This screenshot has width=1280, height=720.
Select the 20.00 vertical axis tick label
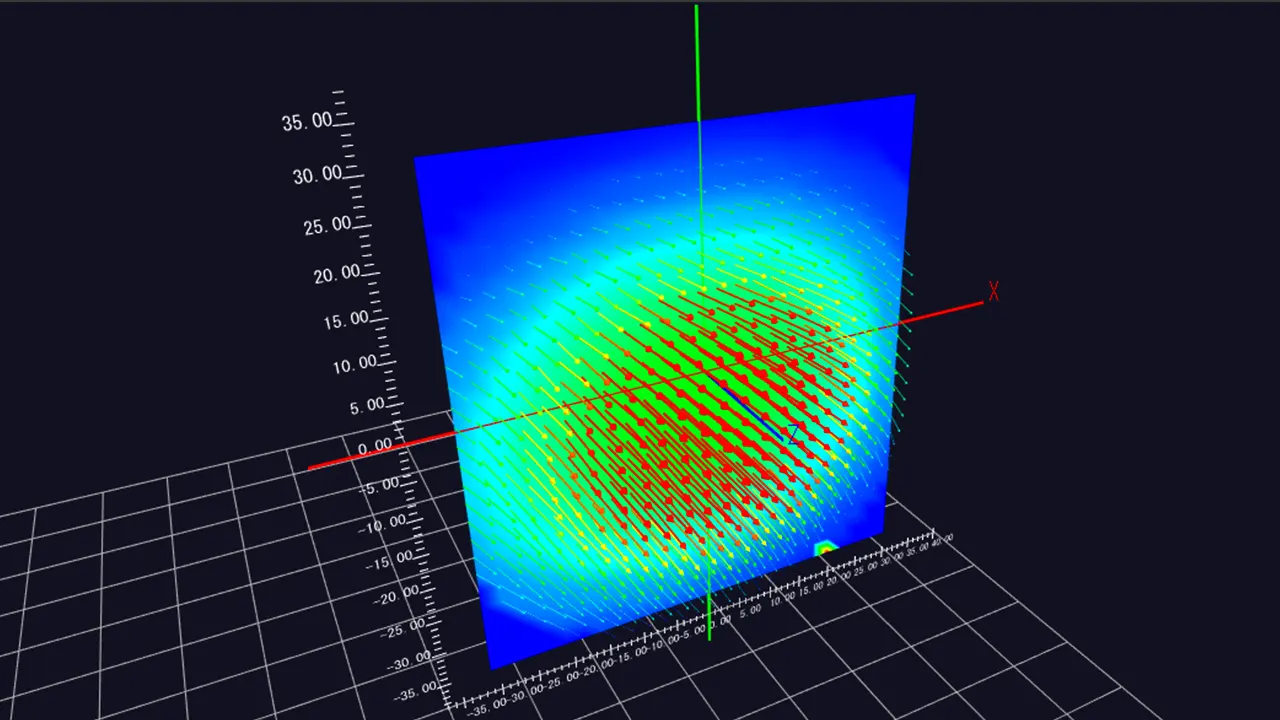[337, 274]
